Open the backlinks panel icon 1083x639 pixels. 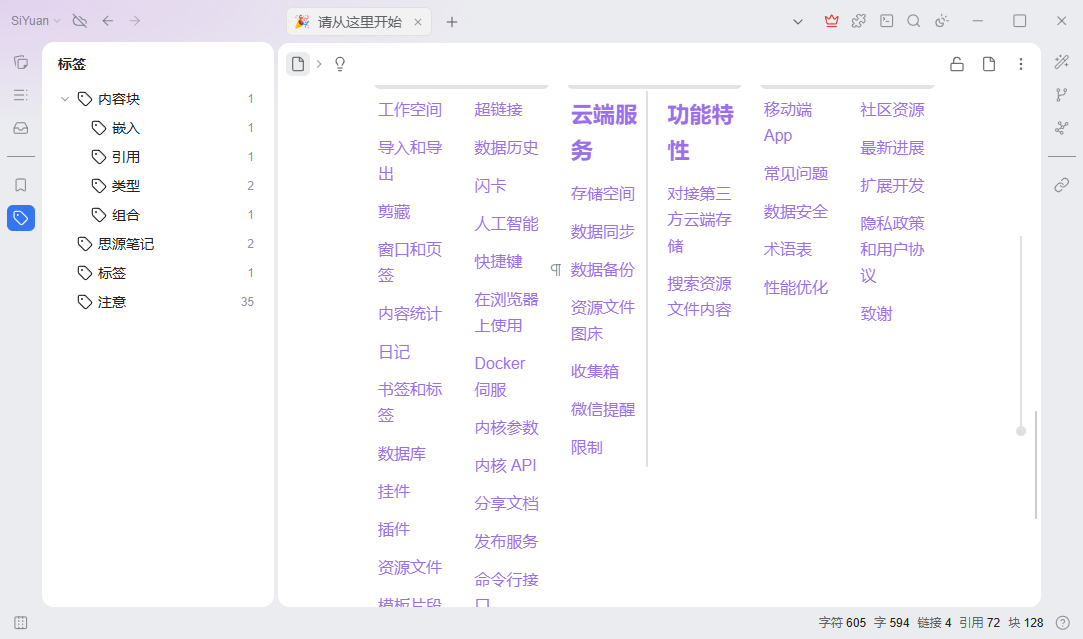click(x=1062, y=185)
